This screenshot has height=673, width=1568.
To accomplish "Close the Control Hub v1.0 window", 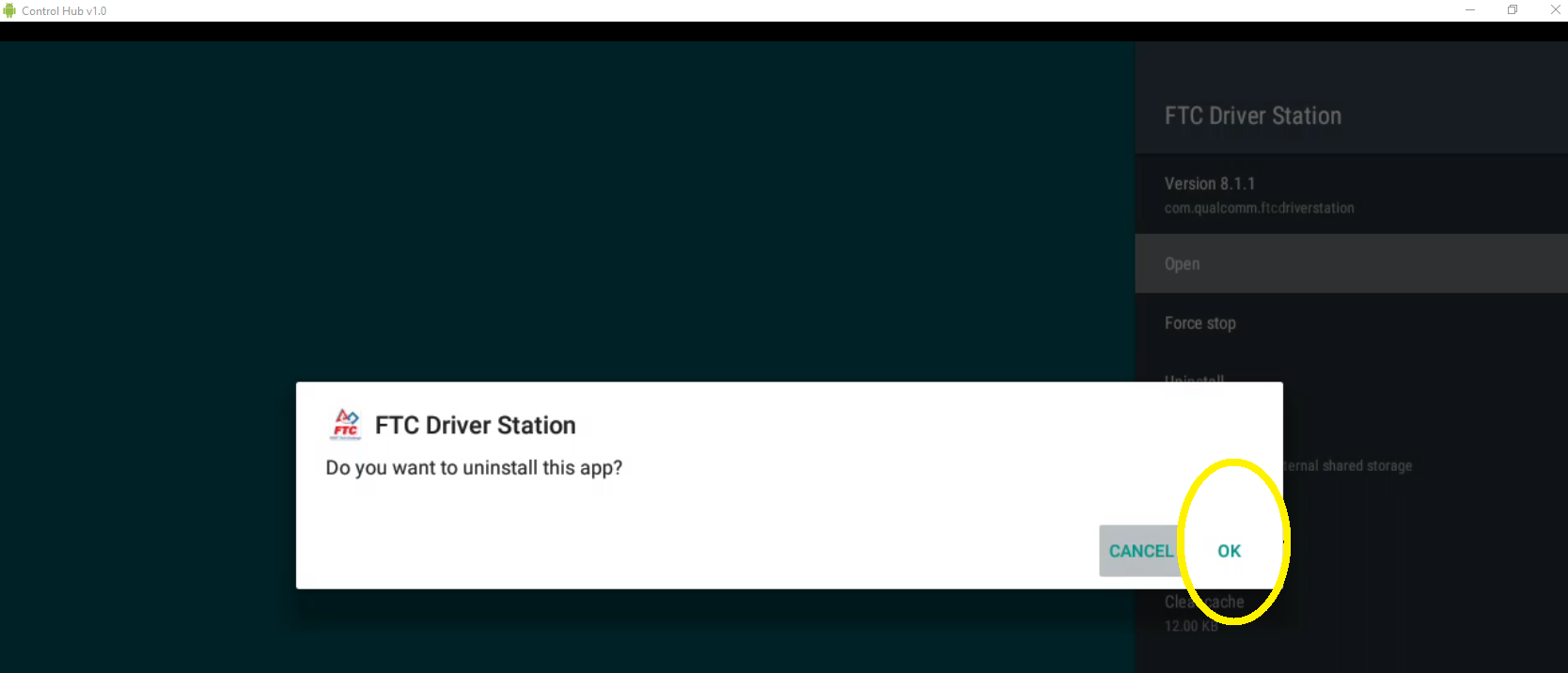I will point(1555,10).
